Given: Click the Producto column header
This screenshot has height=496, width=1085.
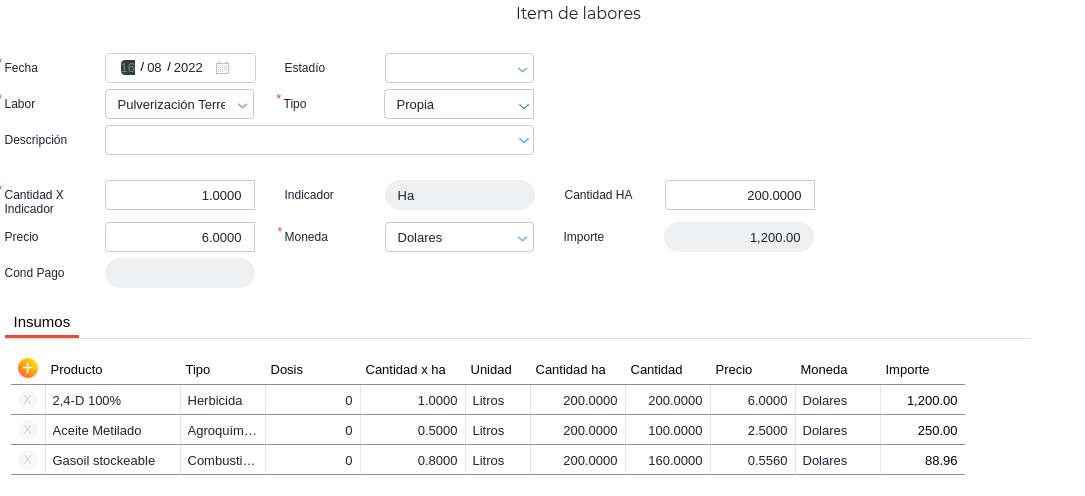Looking at the screenshot, I should pyautogui.click(x=77, y=369).
